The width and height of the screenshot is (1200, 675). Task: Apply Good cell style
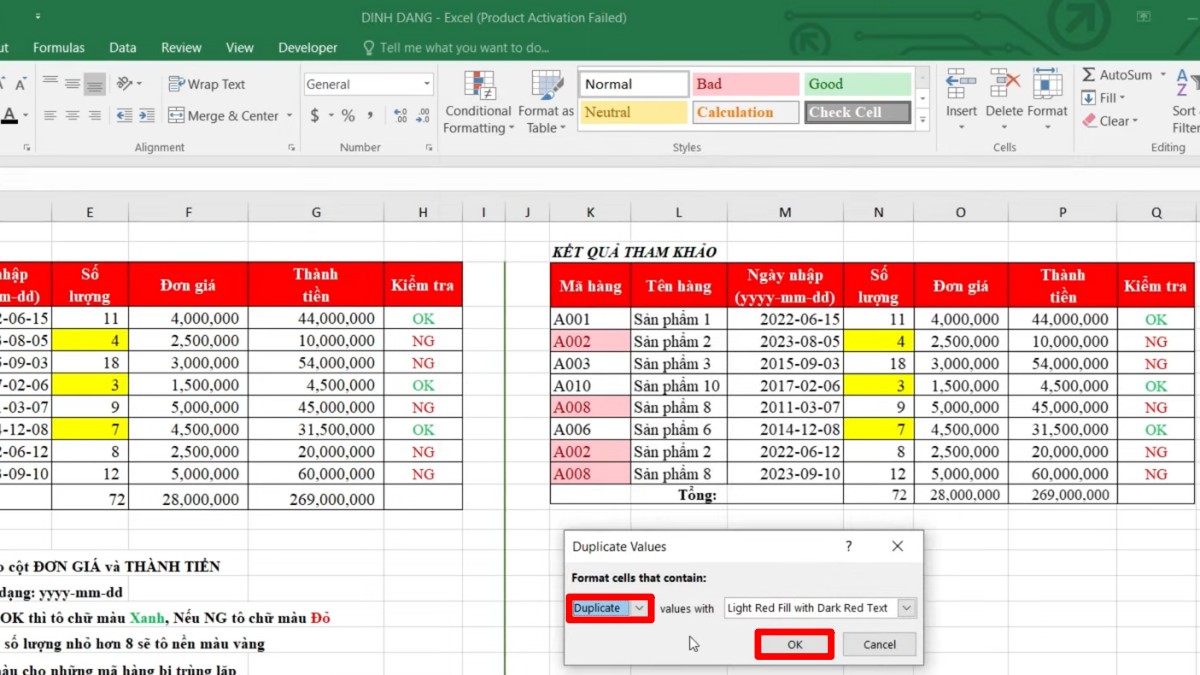tap(858, 84)
